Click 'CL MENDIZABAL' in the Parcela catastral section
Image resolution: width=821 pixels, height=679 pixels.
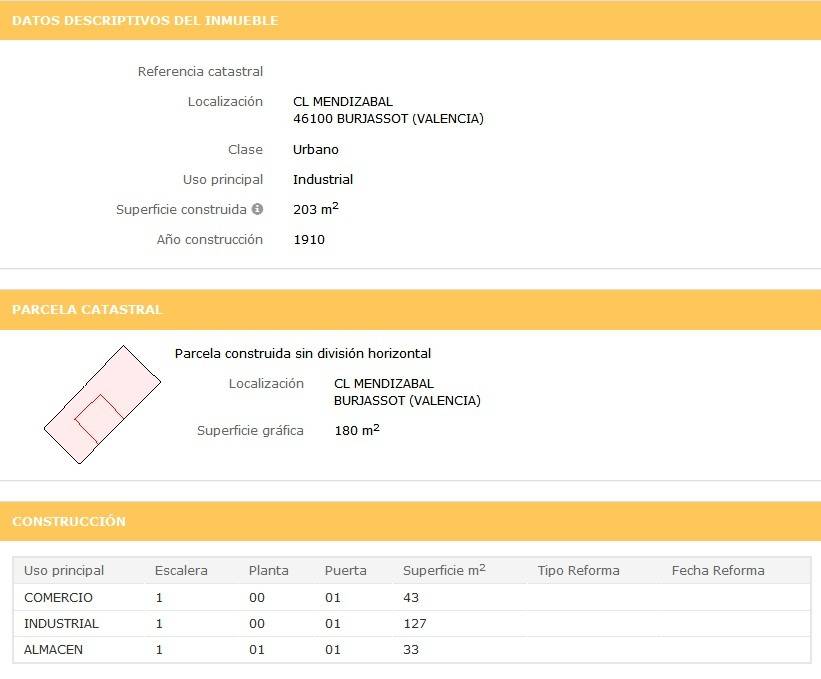point(384,384)
